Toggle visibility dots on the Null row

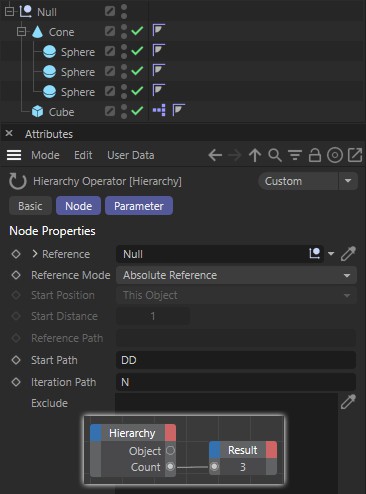pos(124,11)
